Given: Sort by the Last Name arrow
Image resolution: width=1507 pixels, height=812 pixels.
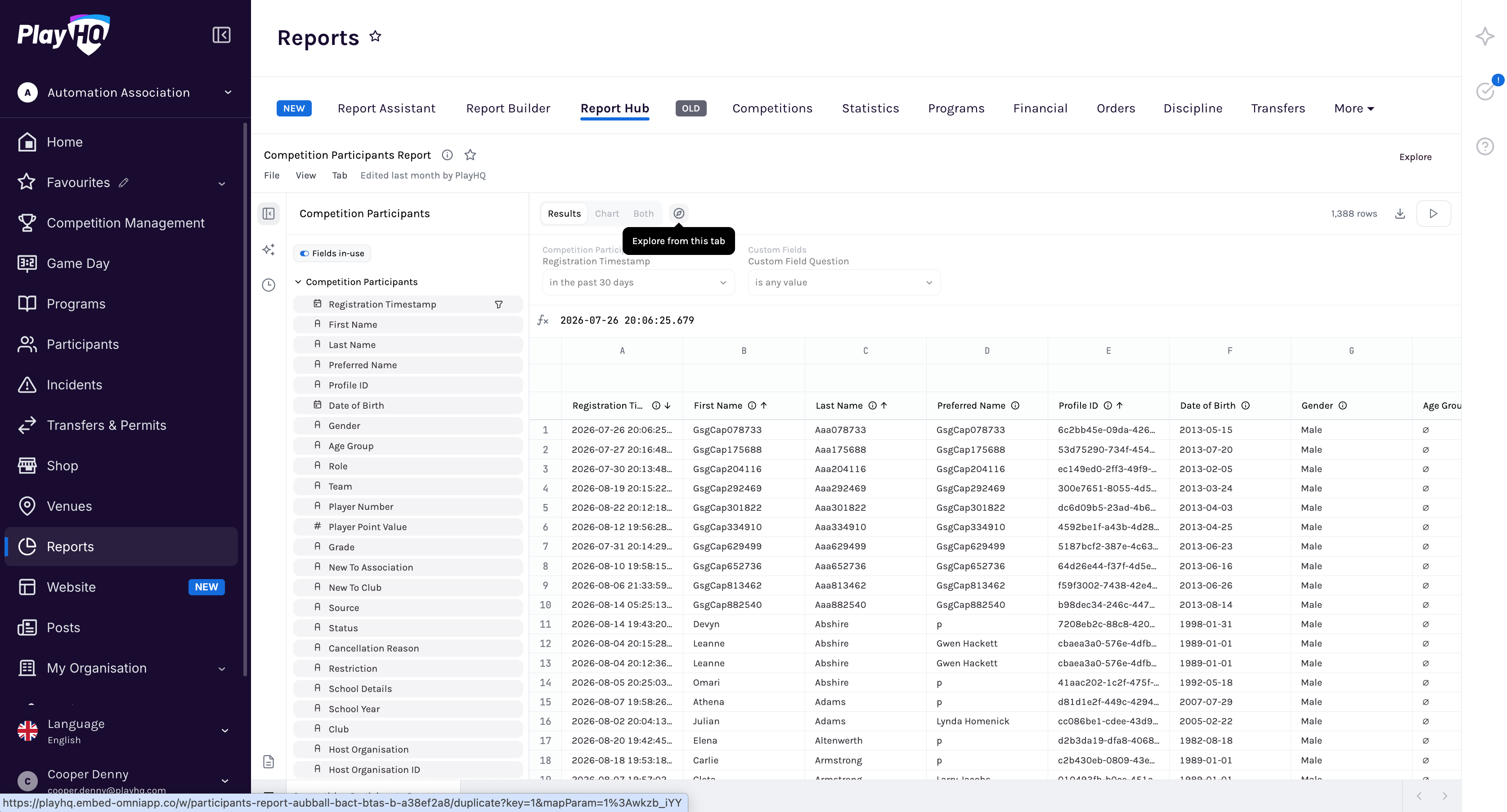Looking at the screenshot, I should (x=884, y=406).
